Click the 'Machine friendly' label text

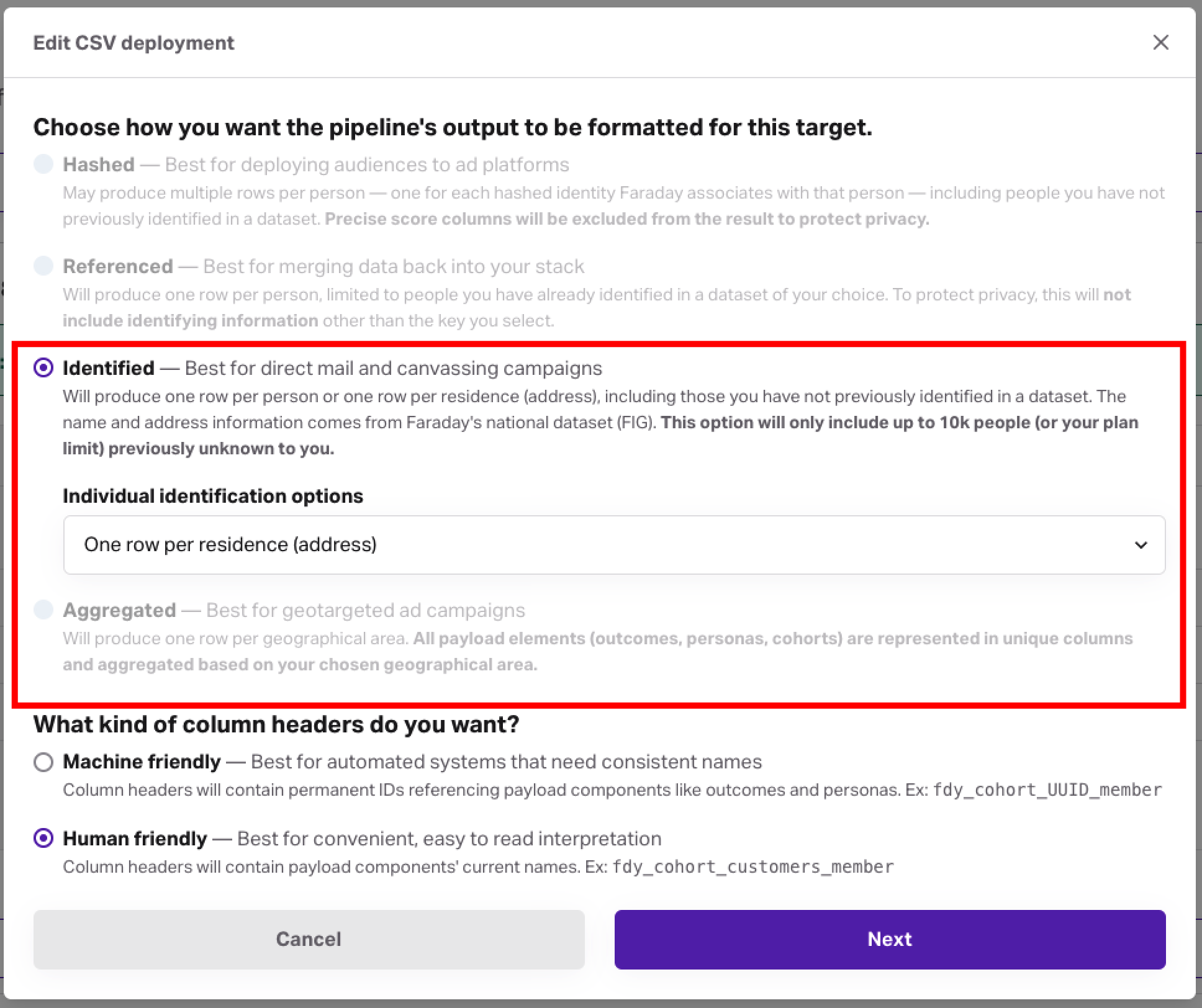[142, 762]
